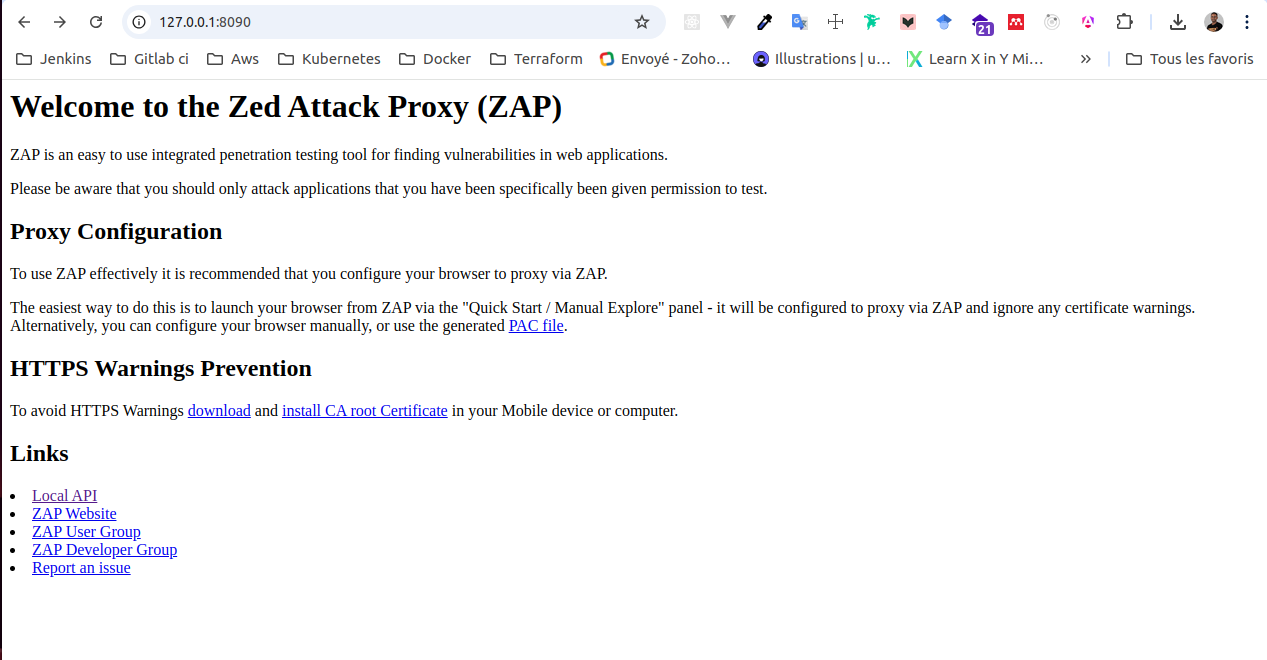Open the Terraform bookmark folder
The image size is (1267, 660).
536,59
